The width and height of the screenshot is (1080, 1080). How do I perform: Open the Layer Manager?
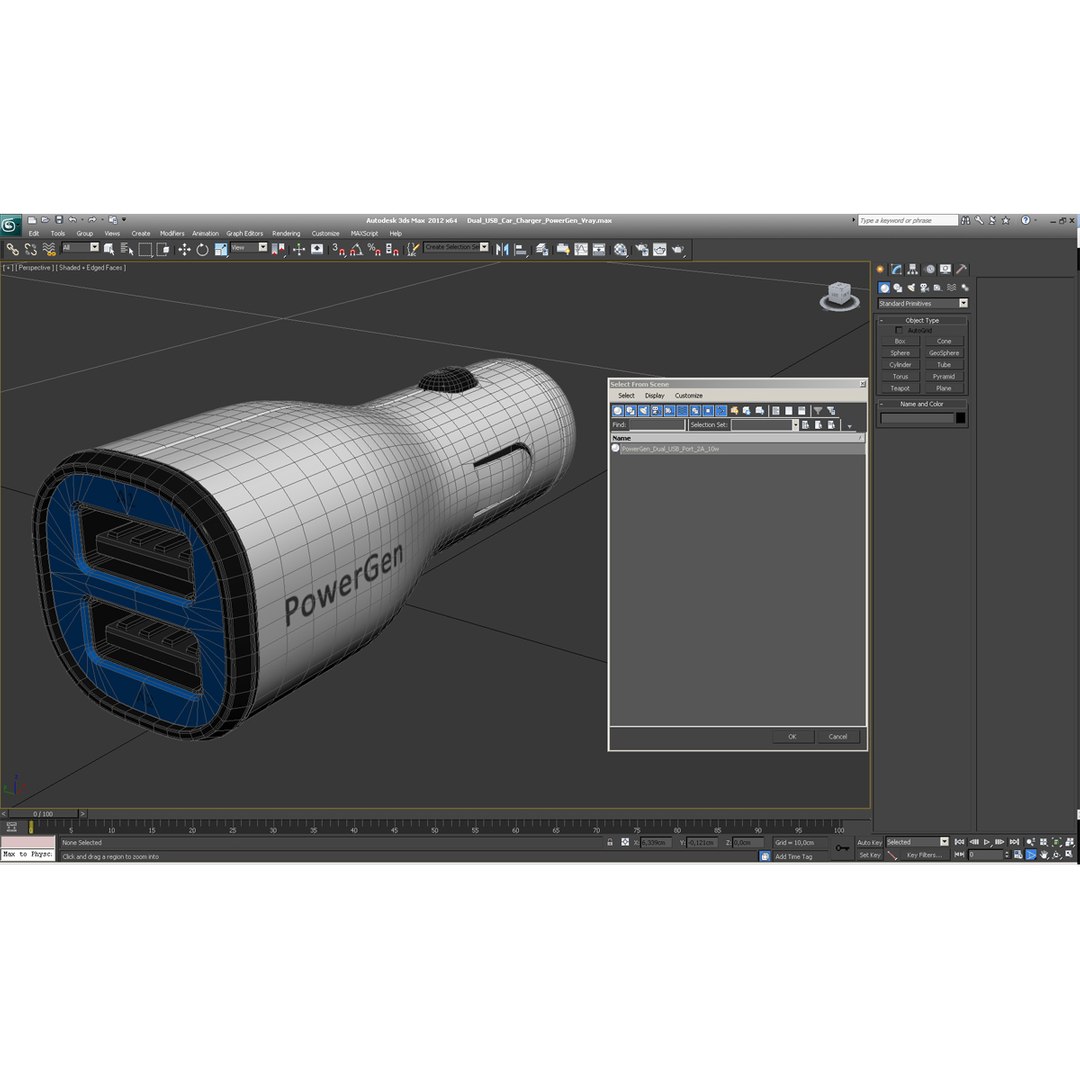pyautogui.click(x=543, y=249)
